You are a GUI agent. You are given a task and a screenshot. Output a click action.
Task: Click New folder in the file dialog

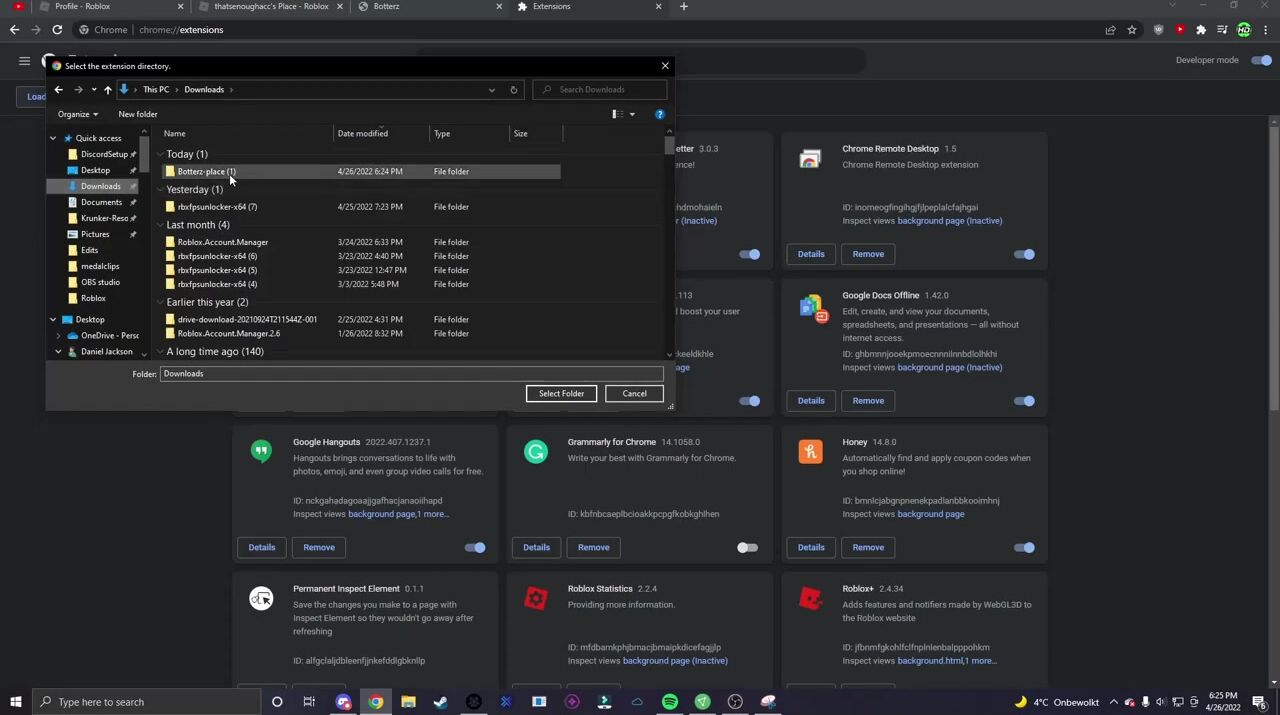138,114
